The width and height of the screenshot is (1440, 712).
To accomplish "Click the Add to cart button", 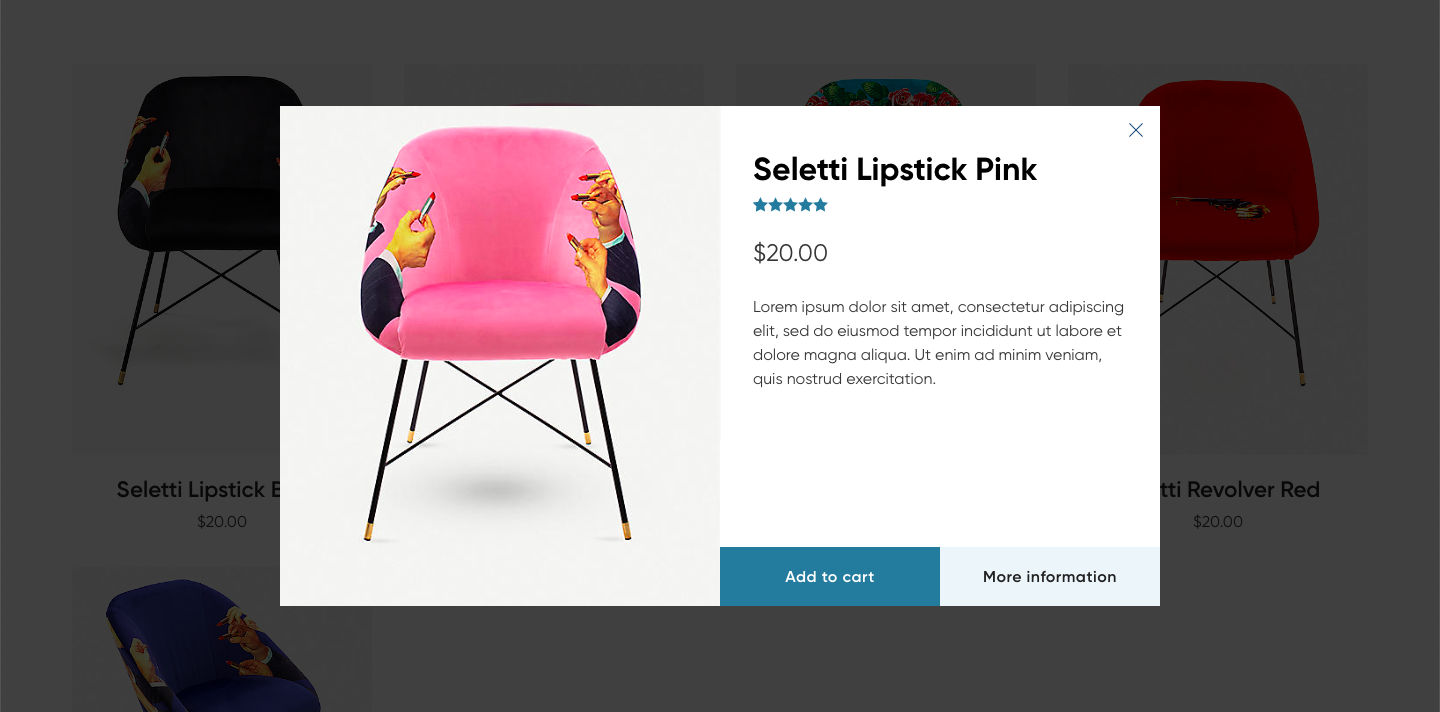I will click(x=829, y=576).
